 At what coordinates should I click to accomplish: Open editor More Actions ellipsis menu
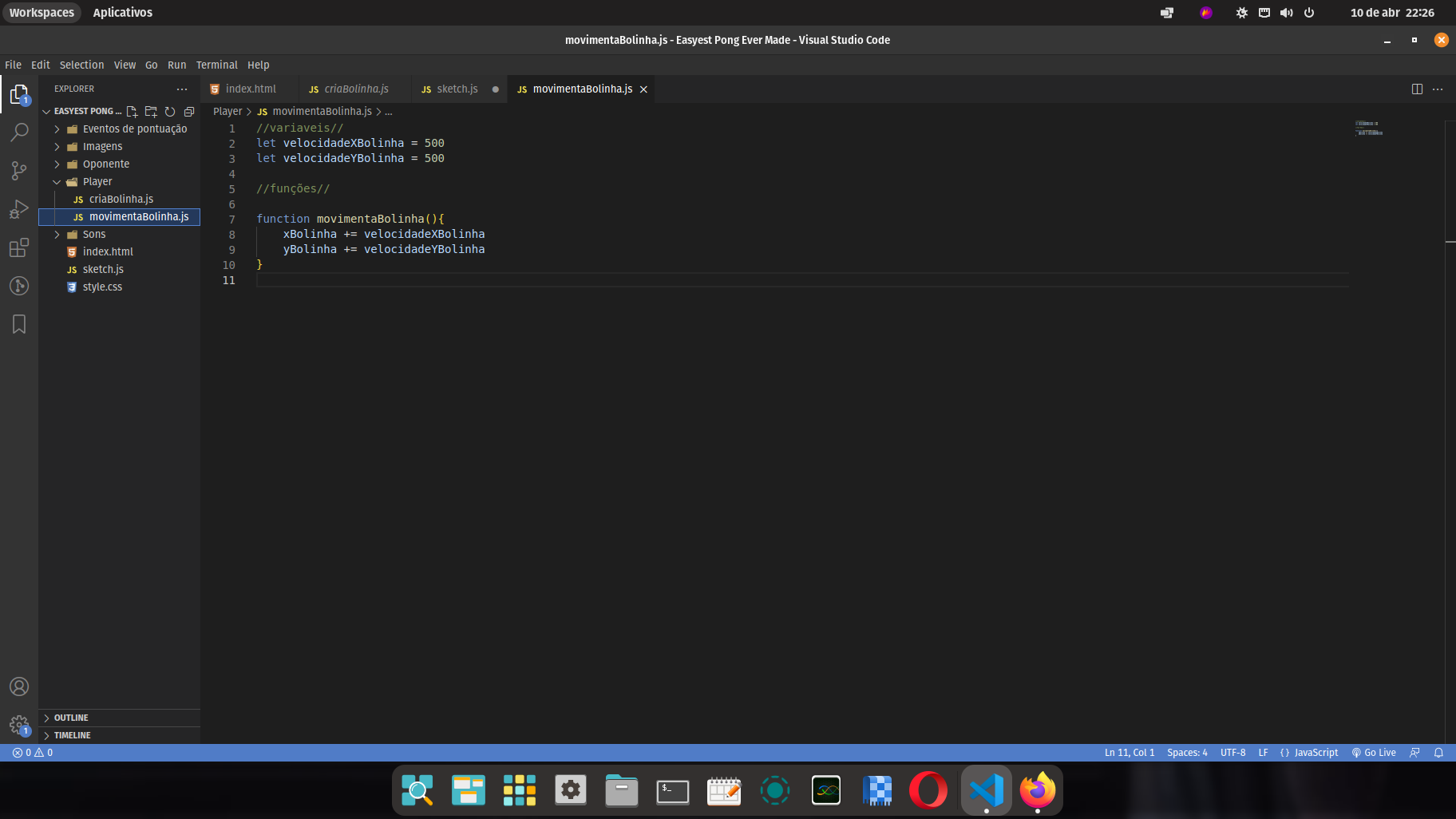click(1438, 89)
